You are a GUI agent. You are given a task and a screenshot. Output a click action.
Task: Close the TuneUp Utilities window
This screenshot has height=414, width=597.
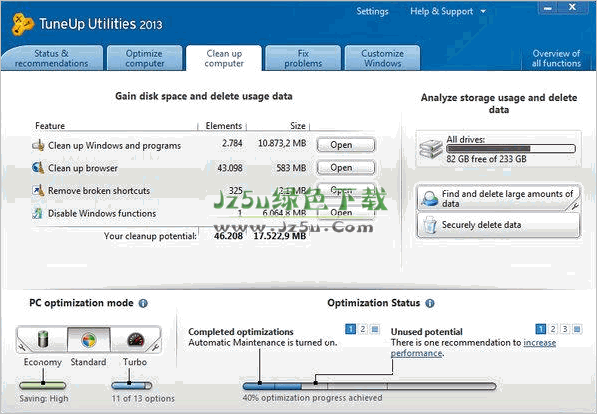572,8
